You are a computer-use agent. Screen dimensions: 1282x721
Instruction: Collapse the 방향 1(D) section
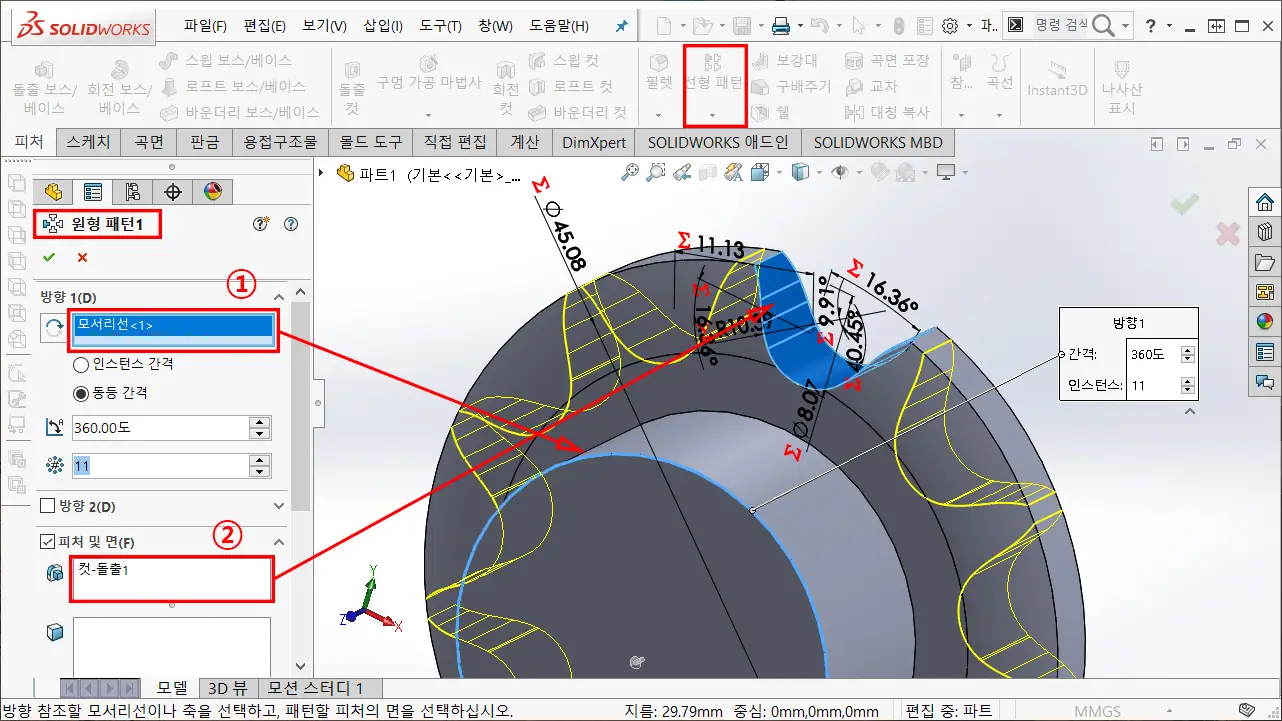pyautogui.click(x=279, y=297)
